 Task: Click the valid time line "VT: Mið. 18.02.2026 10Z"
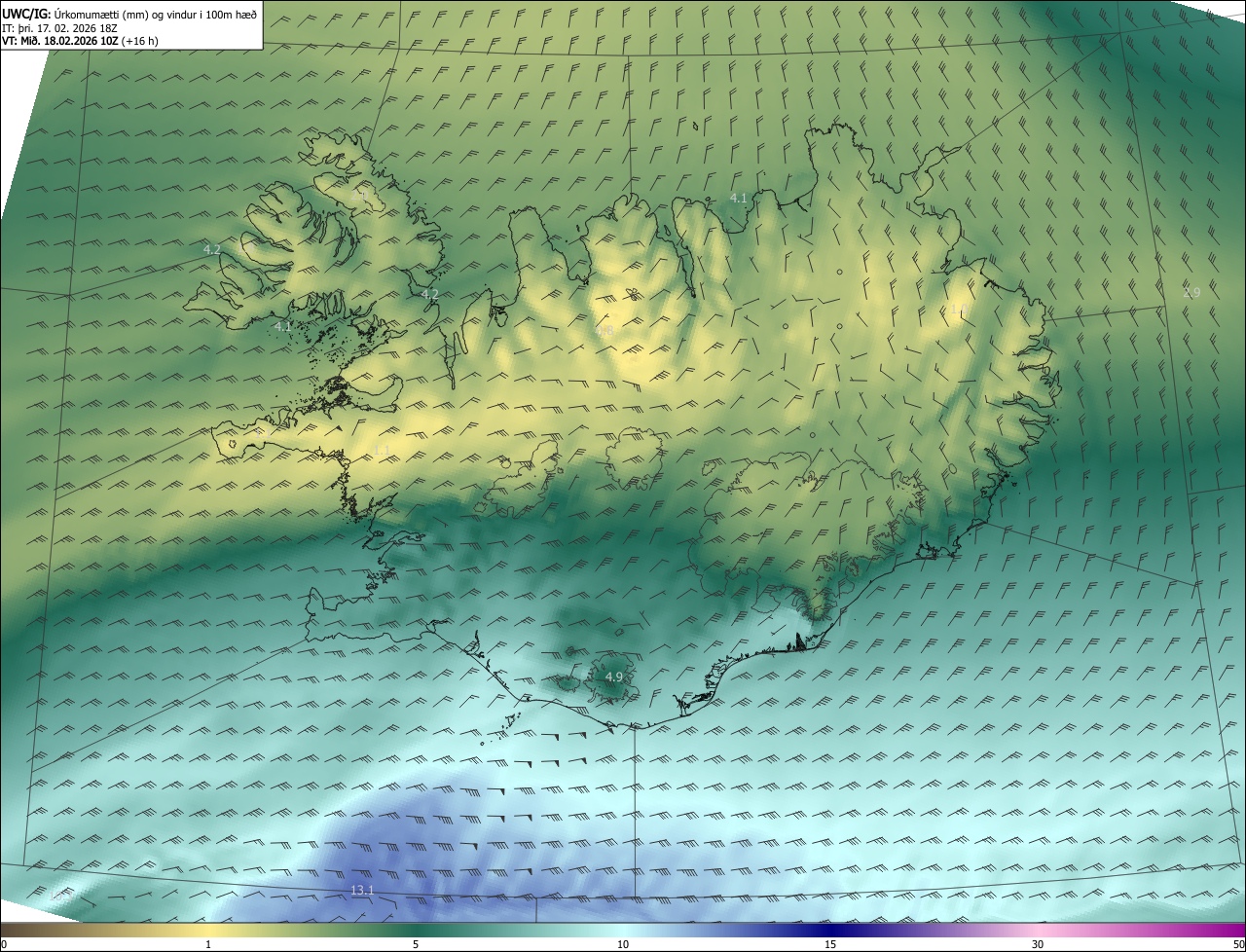[60, 41]
